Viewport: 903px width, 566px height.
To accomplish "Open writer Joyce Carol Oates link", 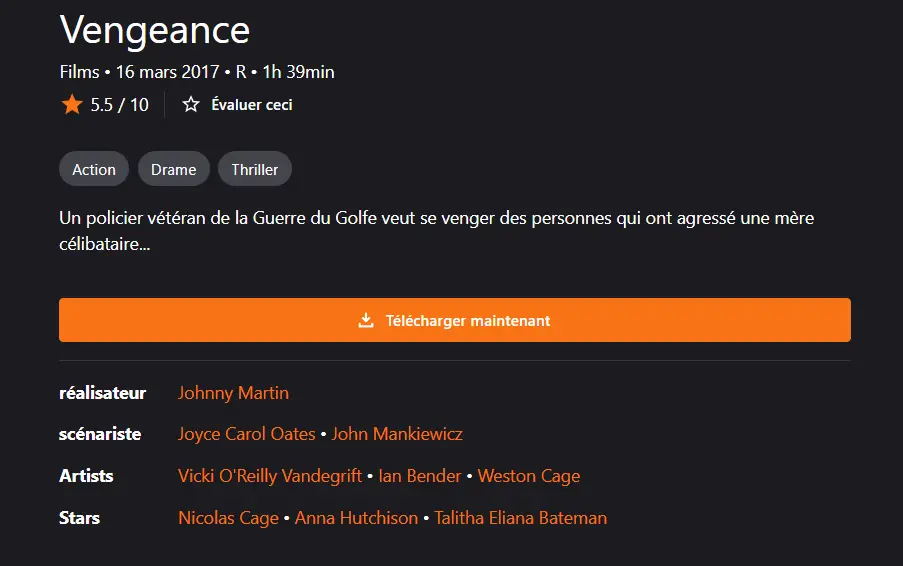I will [246, 434].
